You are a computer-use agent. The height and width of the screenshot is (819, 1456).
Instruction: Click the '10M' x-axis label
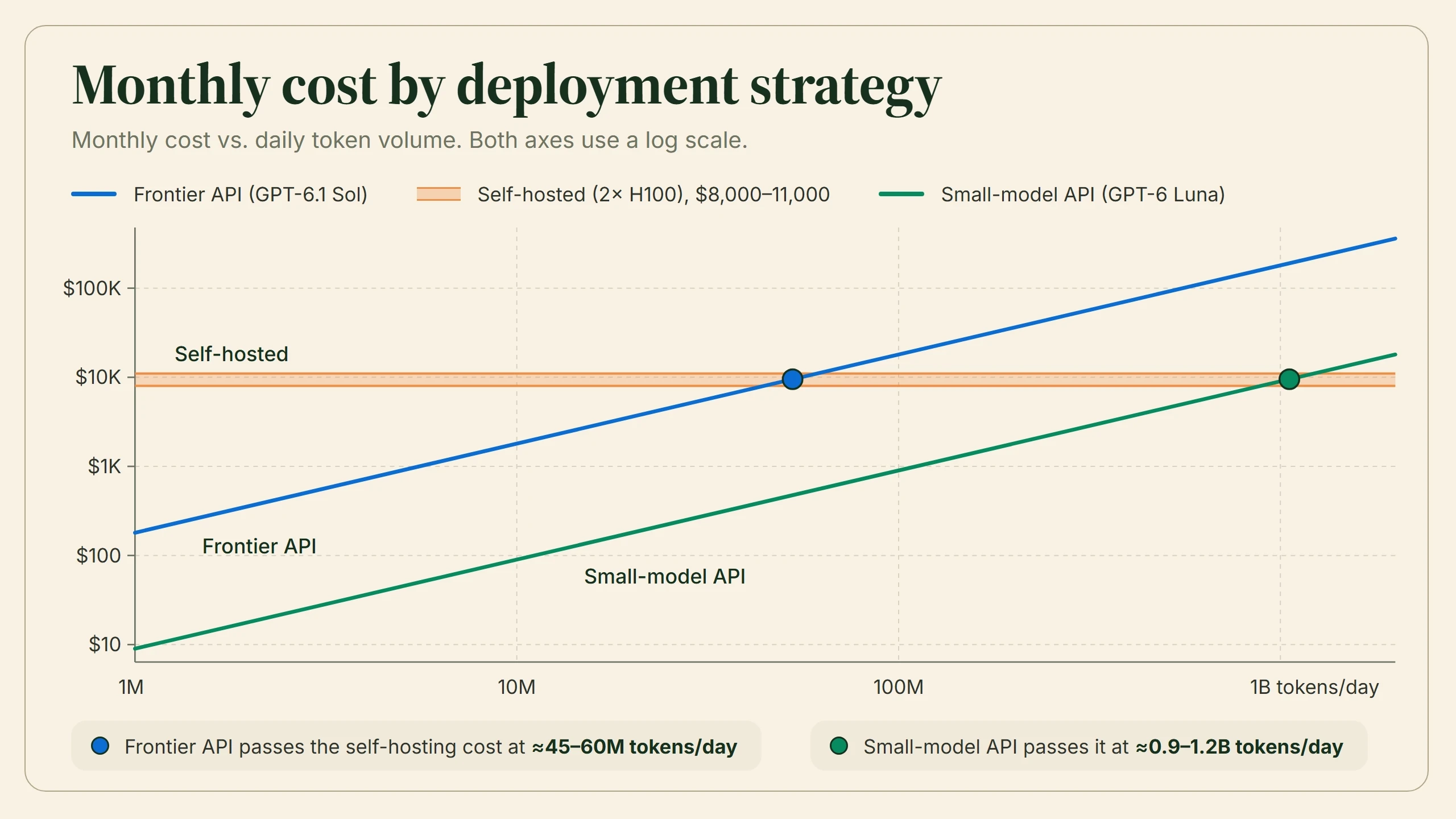coord(516,687)
